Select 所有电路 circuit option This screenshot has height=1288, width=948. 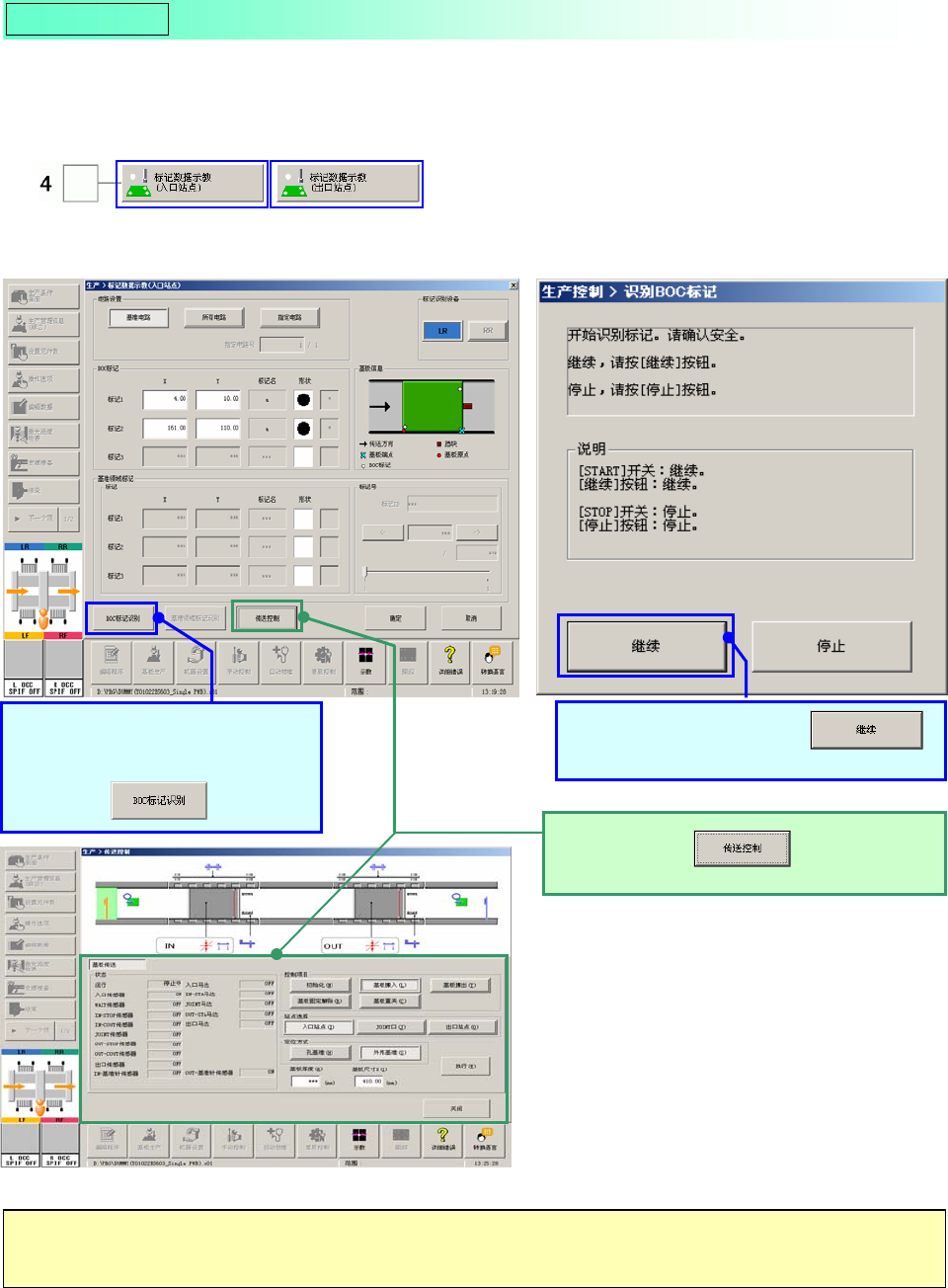(x=213, y=317)
